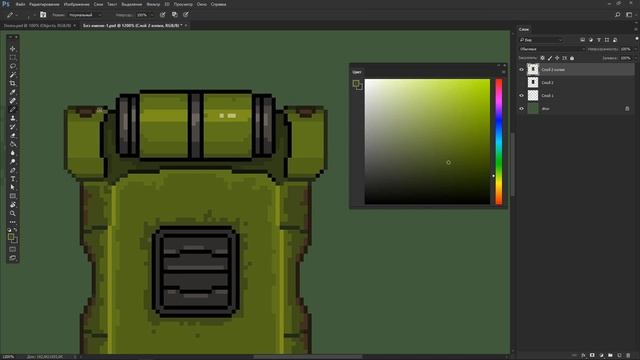Screen dimensions: 640x360
Task: Click the locked 'Фон' layer padlock
Action: click(x=627, y=109)
